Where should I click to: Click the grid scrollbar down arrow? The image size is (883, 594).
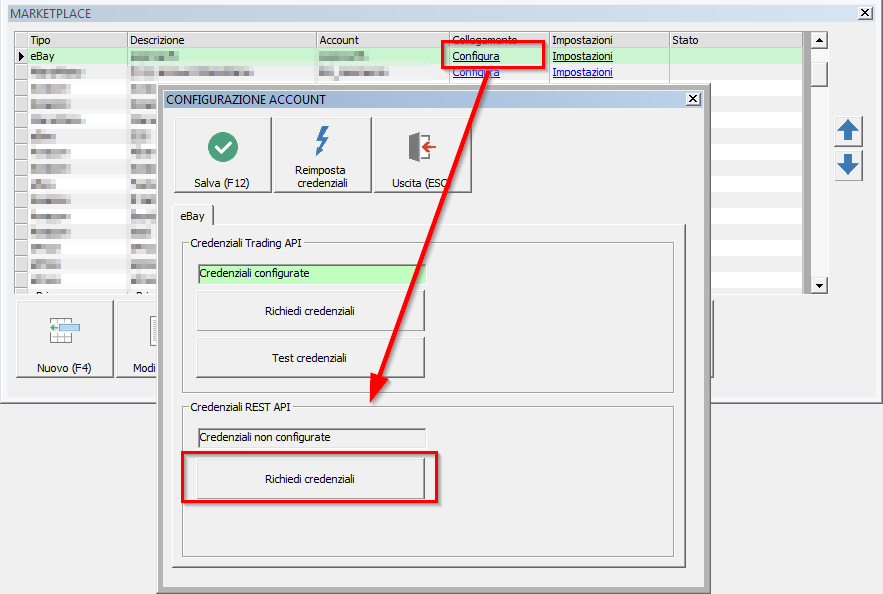point(819,285)
